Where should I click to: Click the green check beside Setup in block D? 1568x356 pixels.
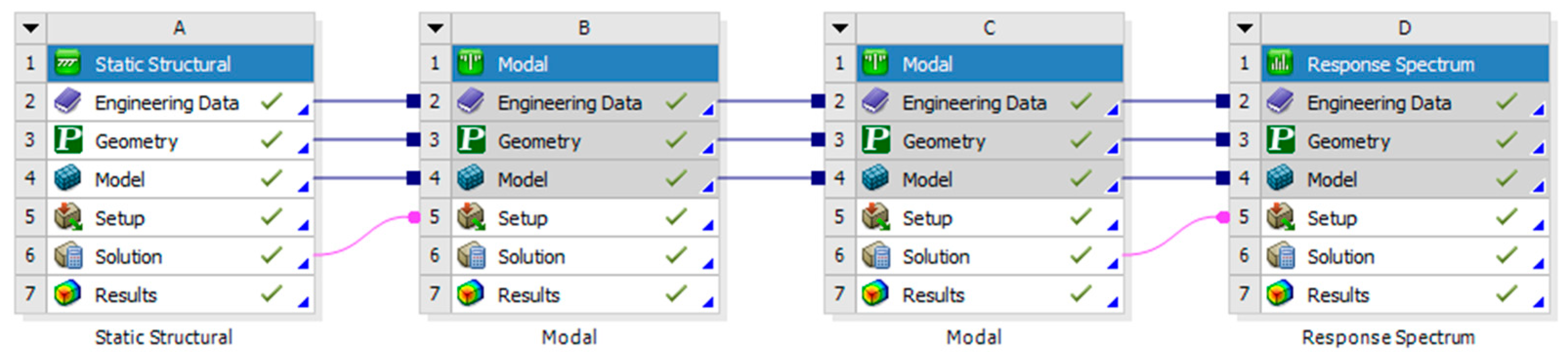pyautogui.click(x=1506, y=216)
